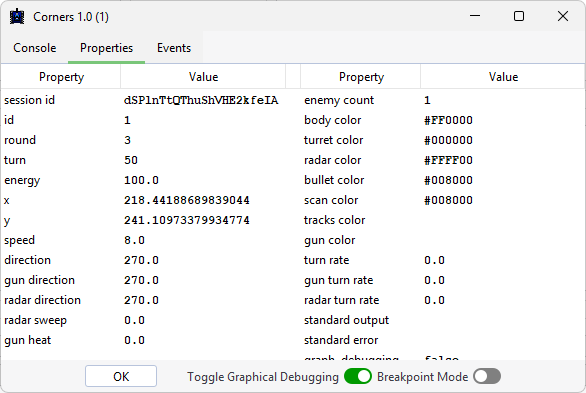Click the gun color label
The width and height of the screenshot is (586, 393).
click(x=329, y=240)
